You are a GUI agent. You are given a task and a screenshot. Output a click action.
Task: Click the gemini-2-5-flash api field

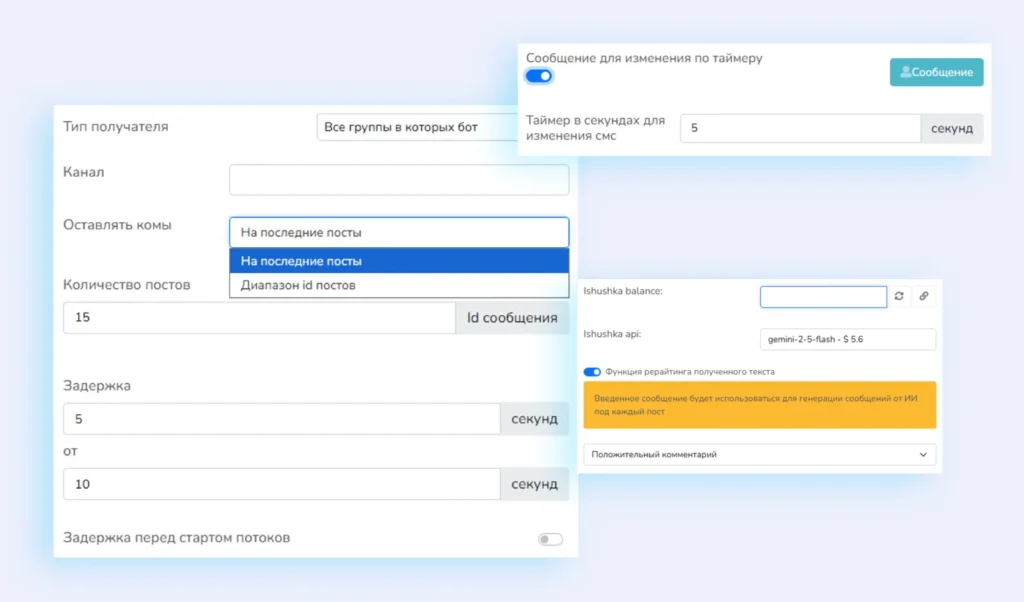point(846,339)
